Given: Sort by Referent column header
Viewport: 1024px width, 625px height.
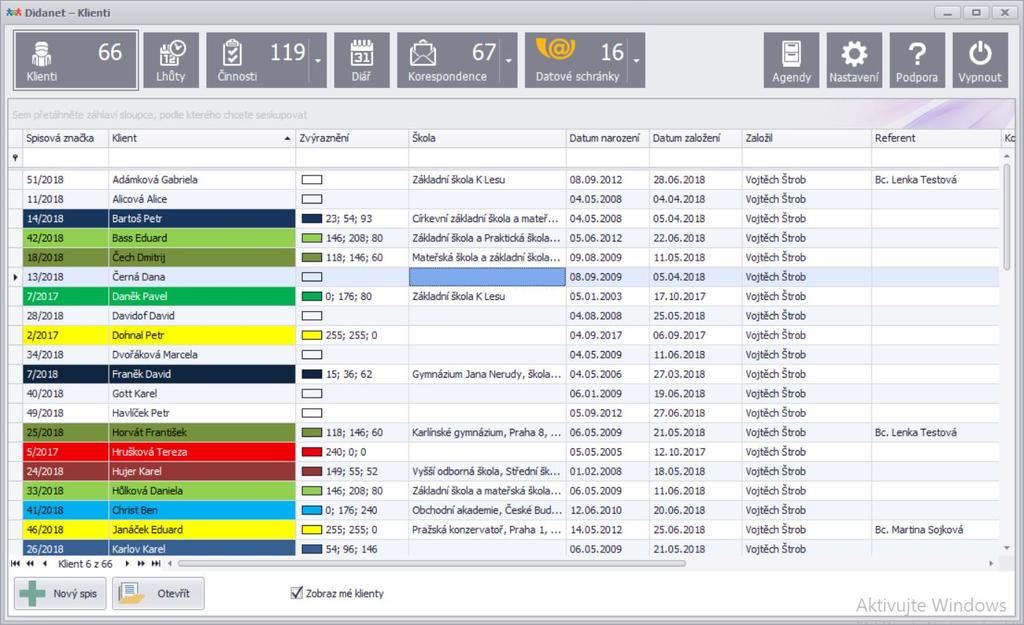Looking at the screenshot, I should click(x=935, y=138).
